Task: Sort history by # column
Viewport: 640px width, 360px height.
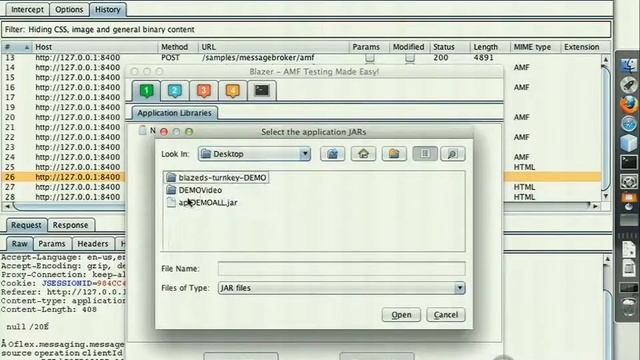Action: pyautogui.click(x=16, y=47)
